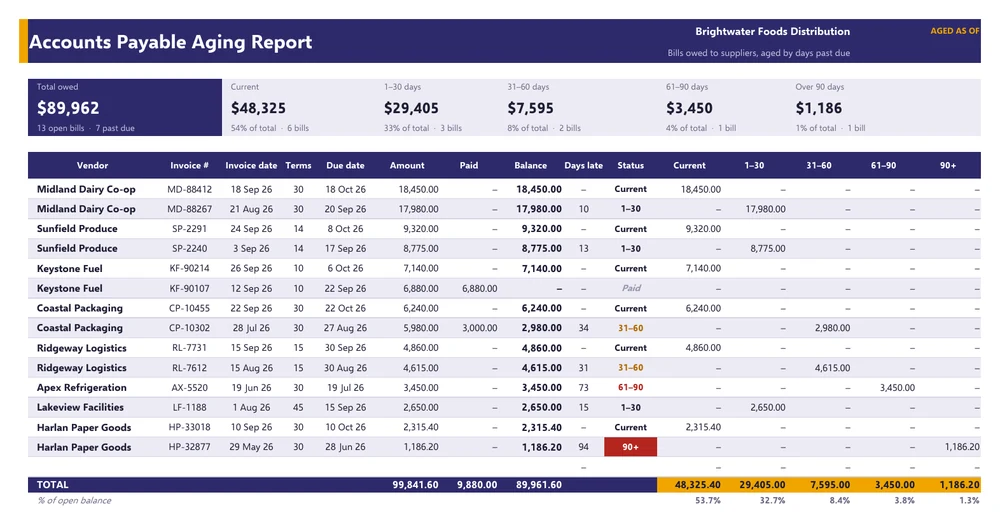The height and width of the screenshot is (525, 1000).
Task: Click the Vendor column header
Action: (x=92, y=165)
